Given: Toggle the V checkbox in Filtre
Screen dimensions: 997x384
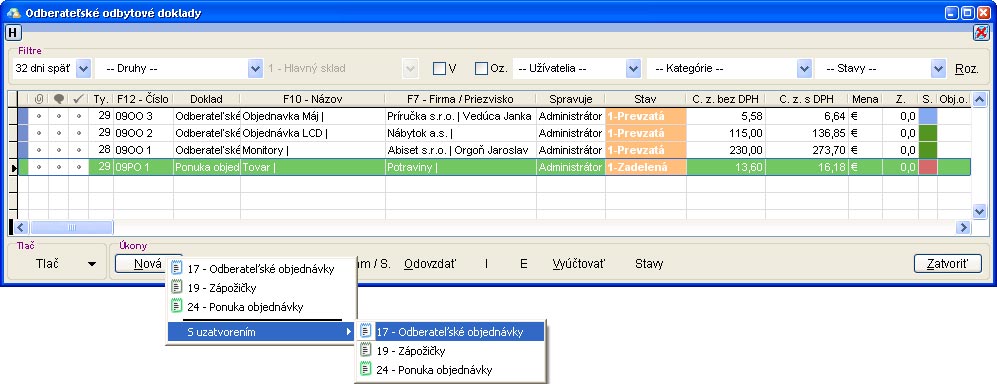Looking at the screenshot, I should (x=439, y=68).
